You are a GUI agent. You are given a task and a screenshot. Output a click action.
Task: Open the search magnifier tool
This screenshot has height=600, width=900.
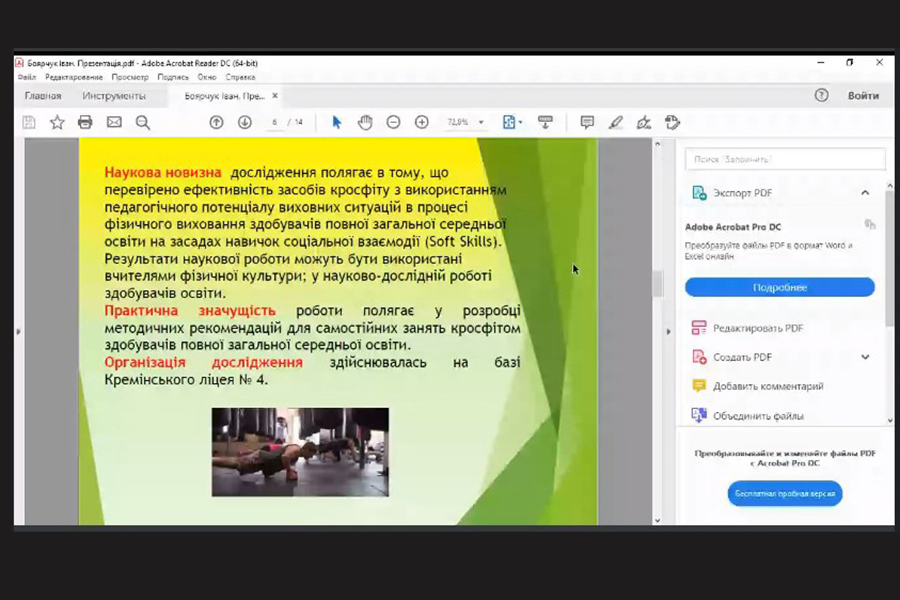click(143, 122)
